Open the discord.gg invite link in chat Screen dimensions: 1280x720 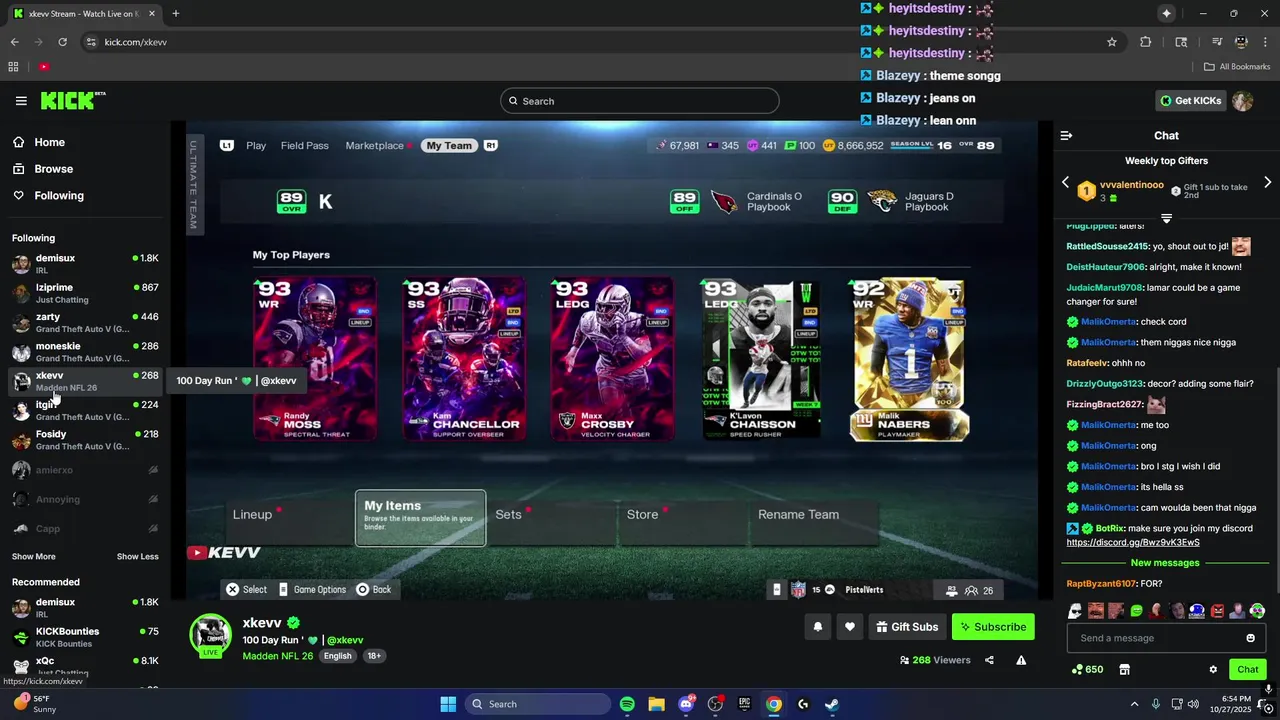1133,542
